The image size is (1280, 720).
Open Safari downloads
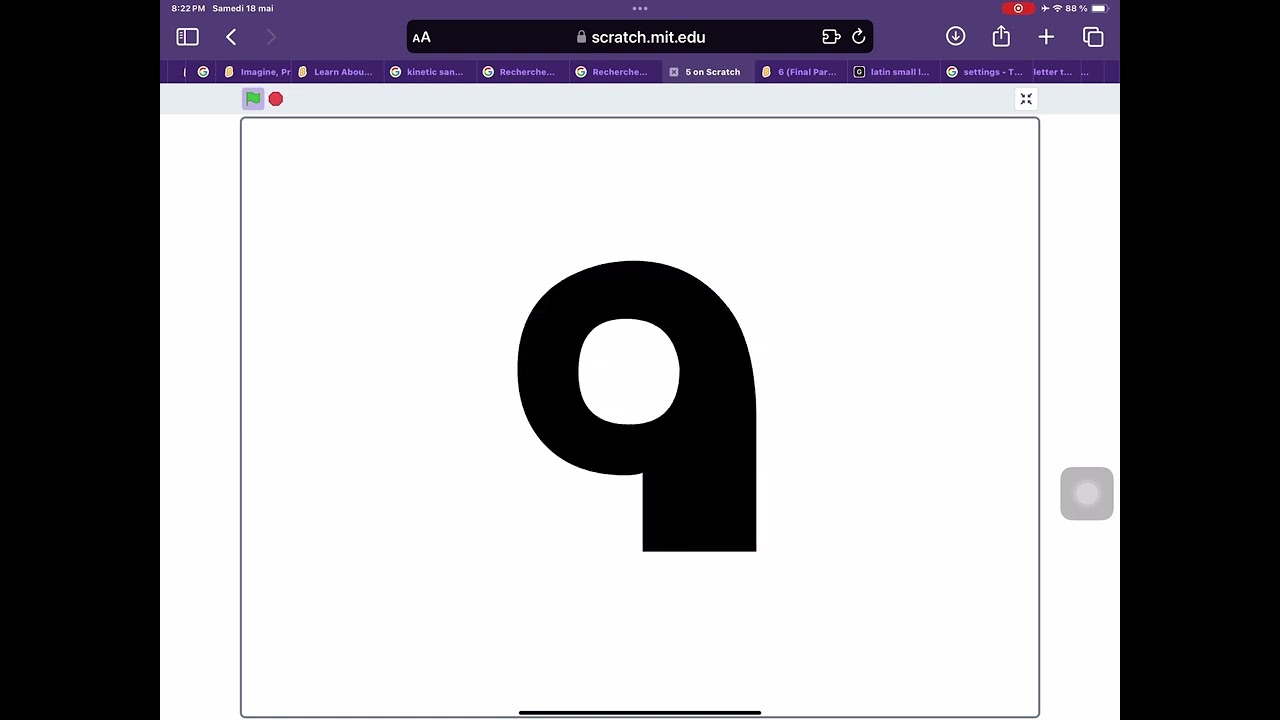955,37
